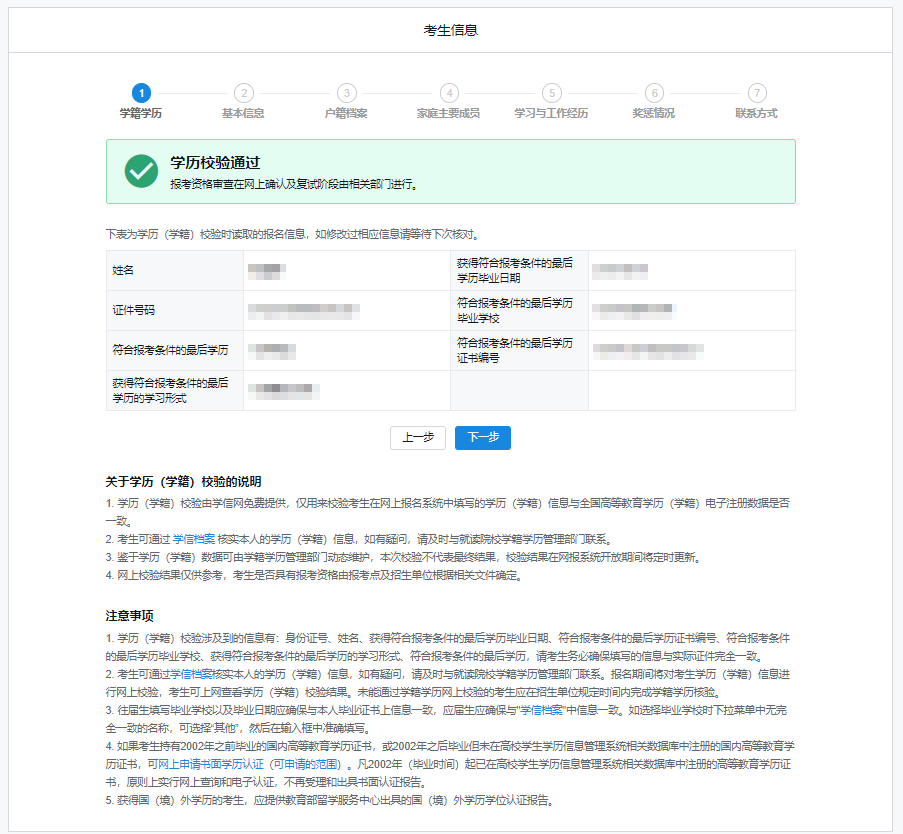Open 学信档案 link in the 校验说明 section
The width and height of the screenshot is (903, 834).
click(193, 540)
